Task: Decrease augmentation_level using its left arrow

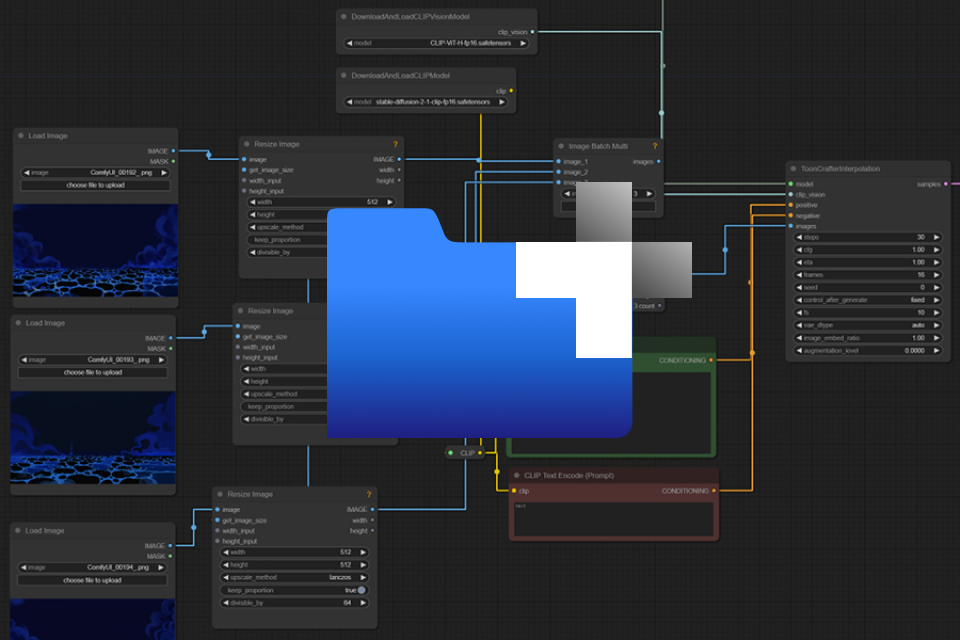Action: pos(799,350)
